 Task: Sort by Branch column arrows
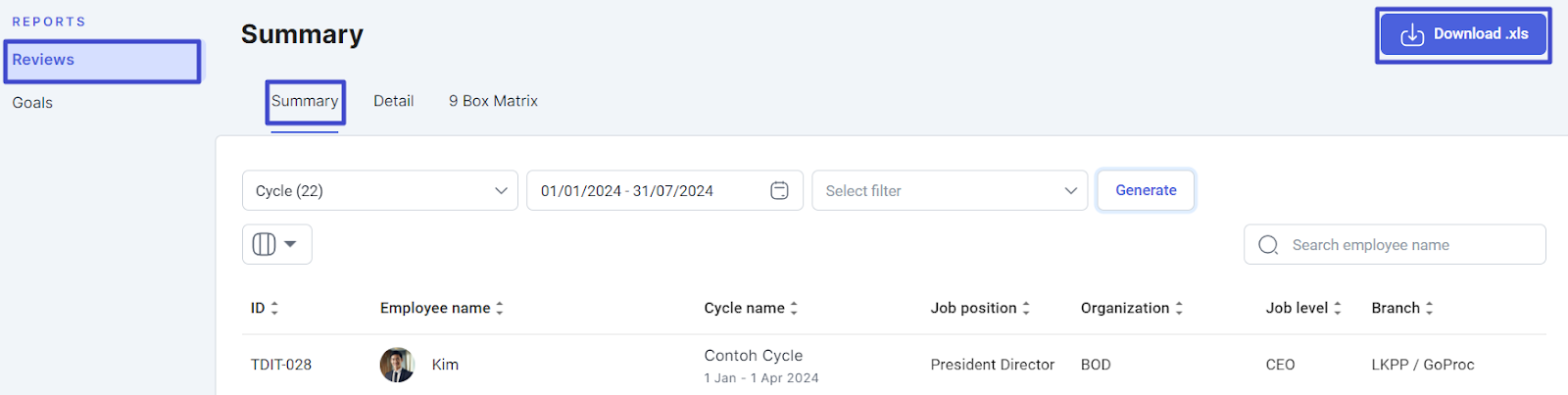pos(1430,308)
